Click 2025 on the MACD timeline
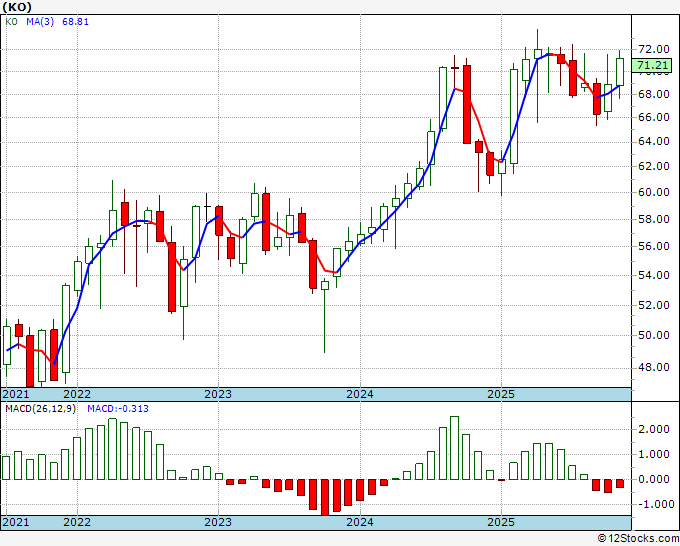 (501, 522)
